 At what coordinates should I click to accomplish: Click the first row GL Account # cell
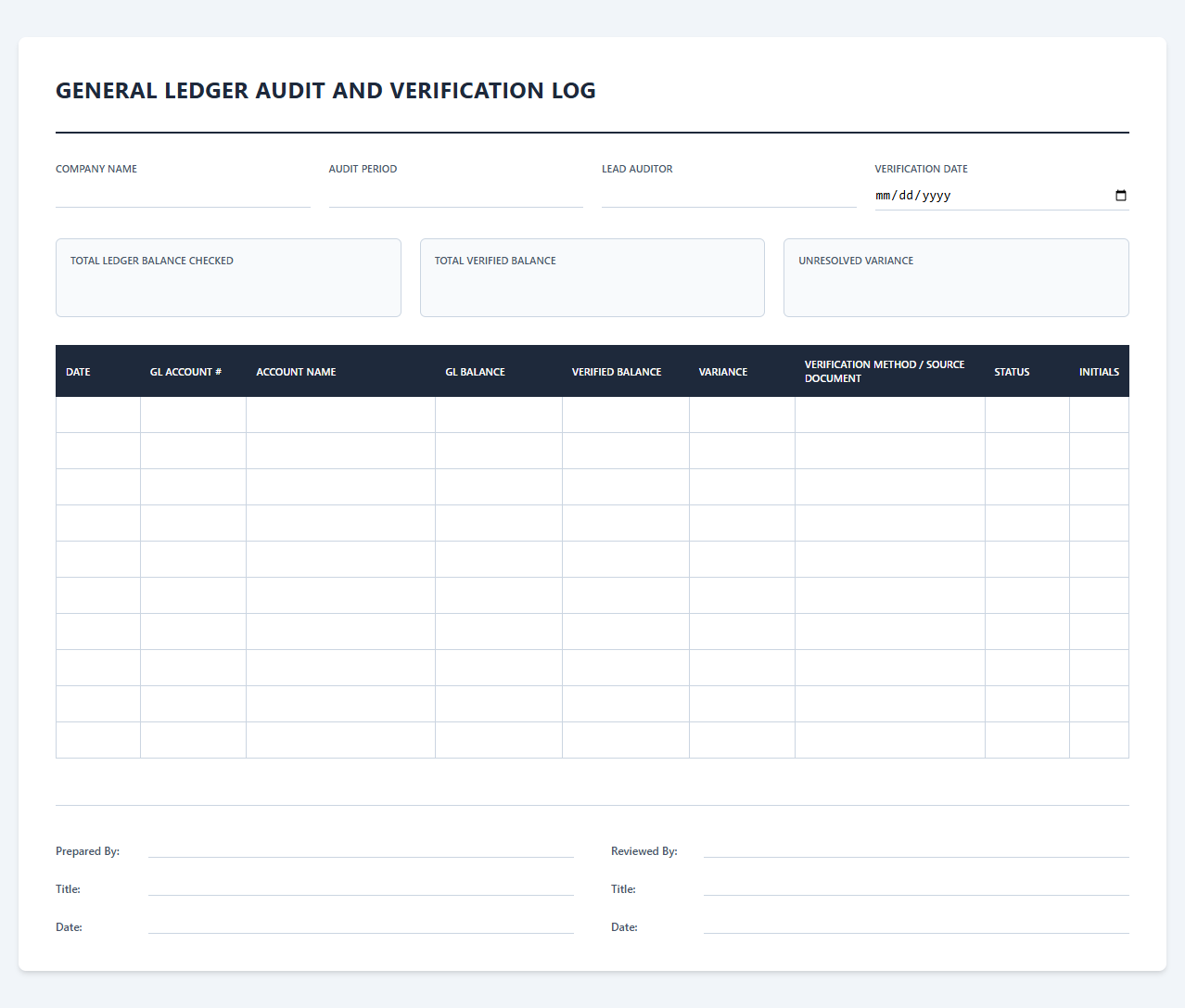pyautogui.click(x=193, y=415)
